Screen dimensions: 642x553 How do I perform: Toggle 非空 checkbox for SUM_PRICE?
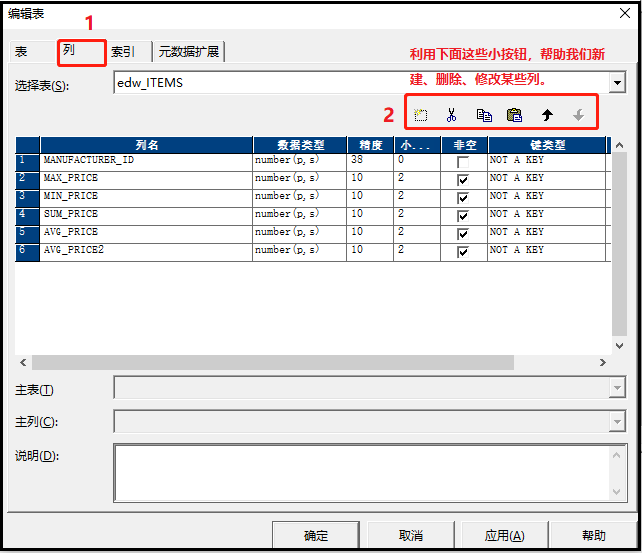click(x=463, y=217)
